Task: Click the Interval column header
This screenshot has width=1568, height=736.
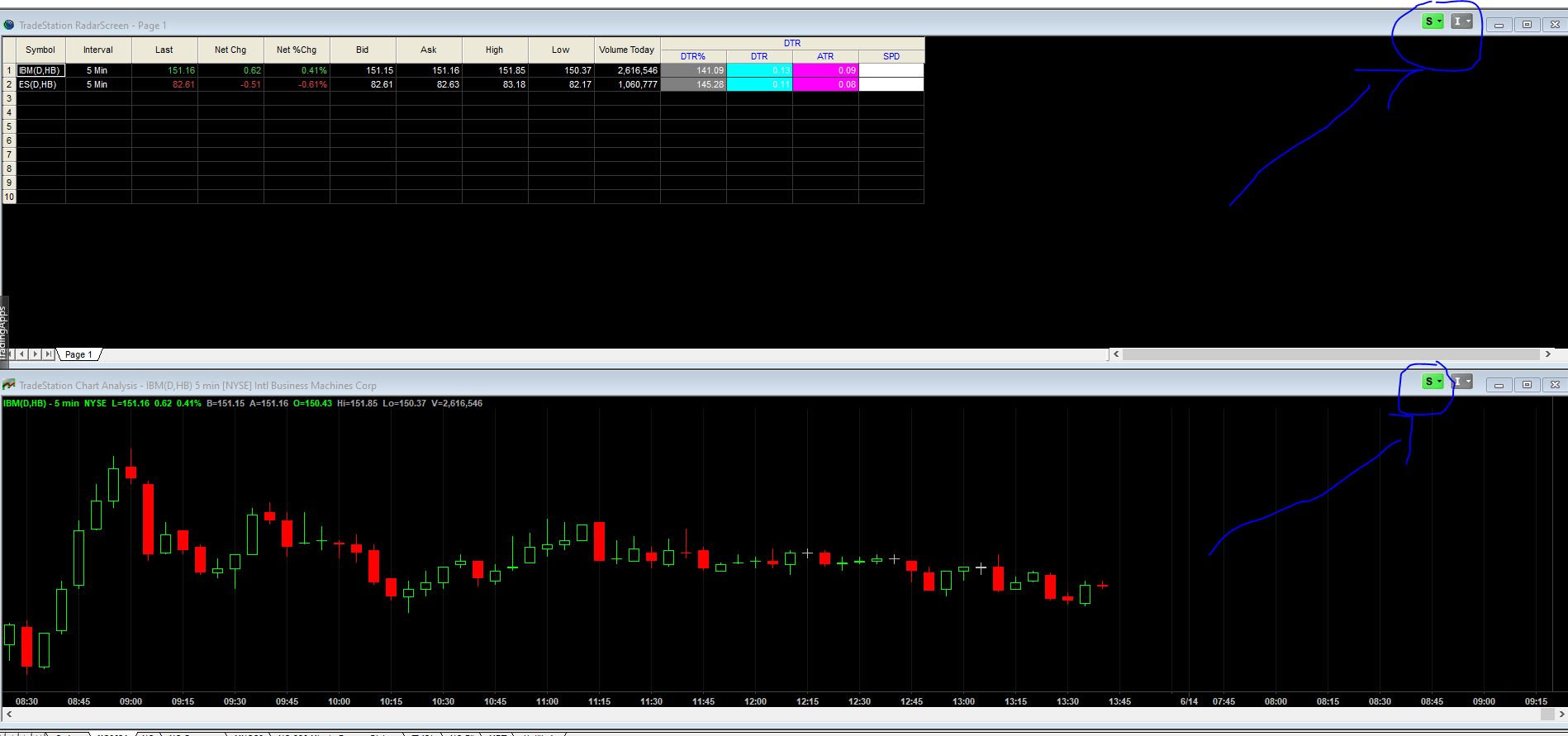Action: (x=98, y=50)
